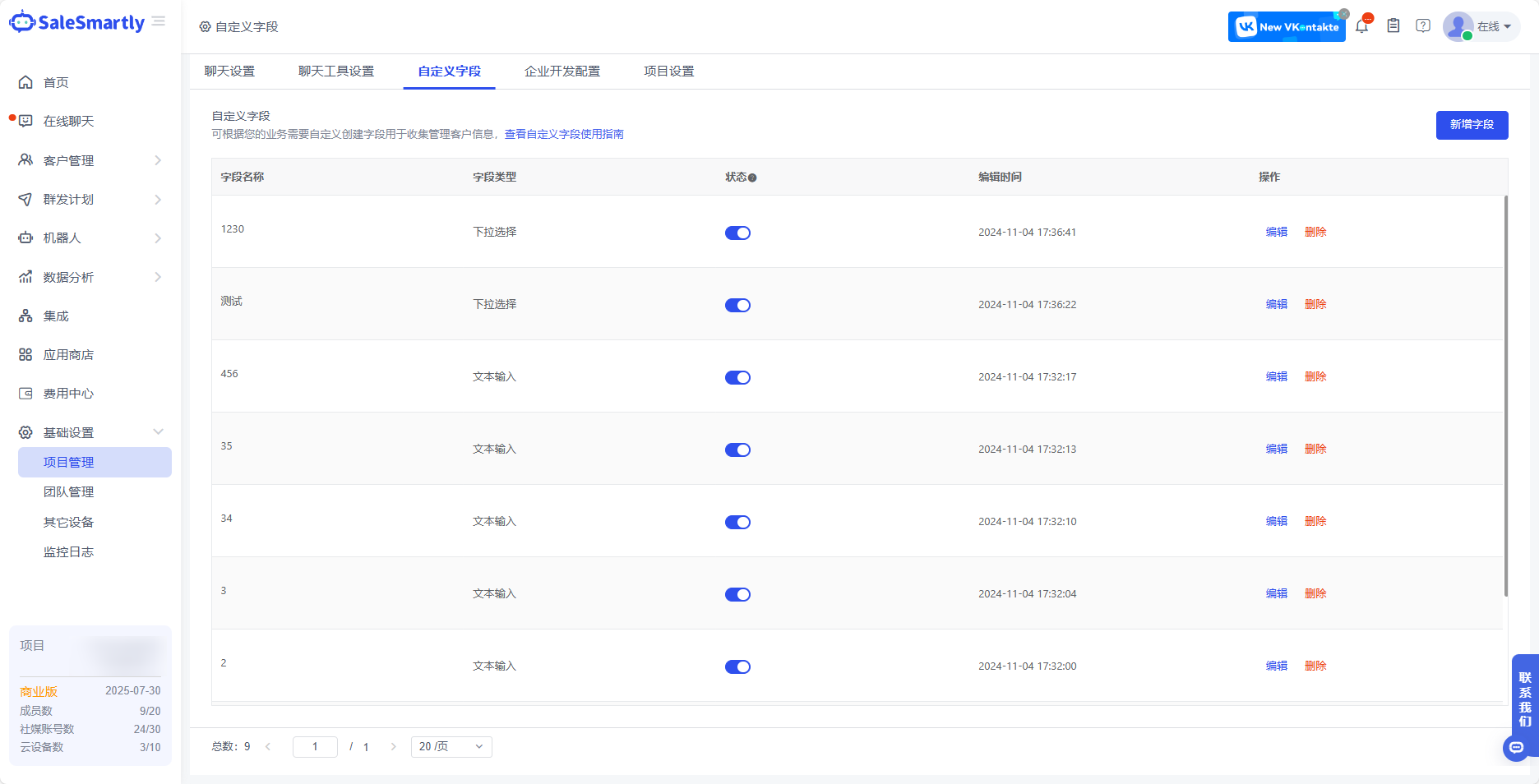This screenshot has height=784, width=1539.
Task: Open the 20/页 page size dropdown
Action: [451, 747]
